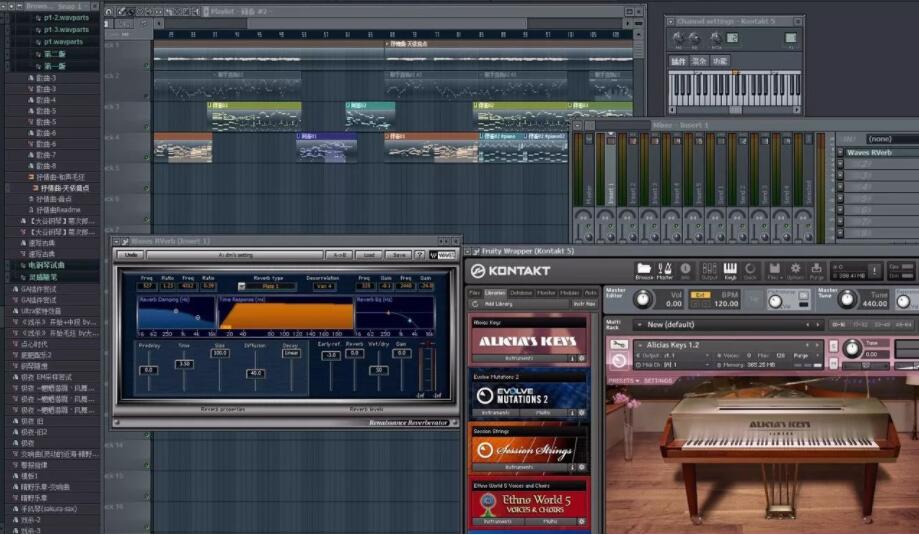Toggle Kontakt Keyb keyboard icon
919x535 pixels.
pyautogui.click(x=730, y=269)
